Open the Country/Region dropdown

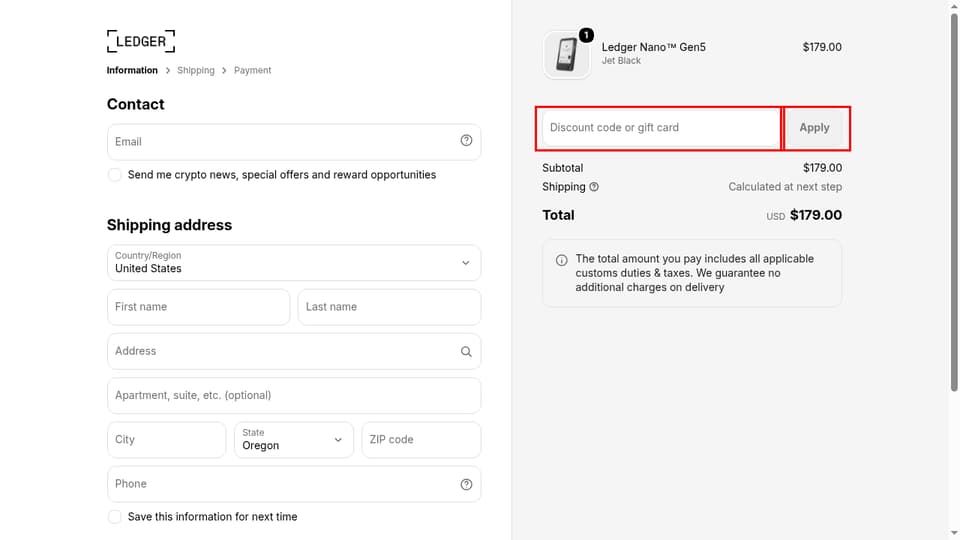tap(294, 263)
